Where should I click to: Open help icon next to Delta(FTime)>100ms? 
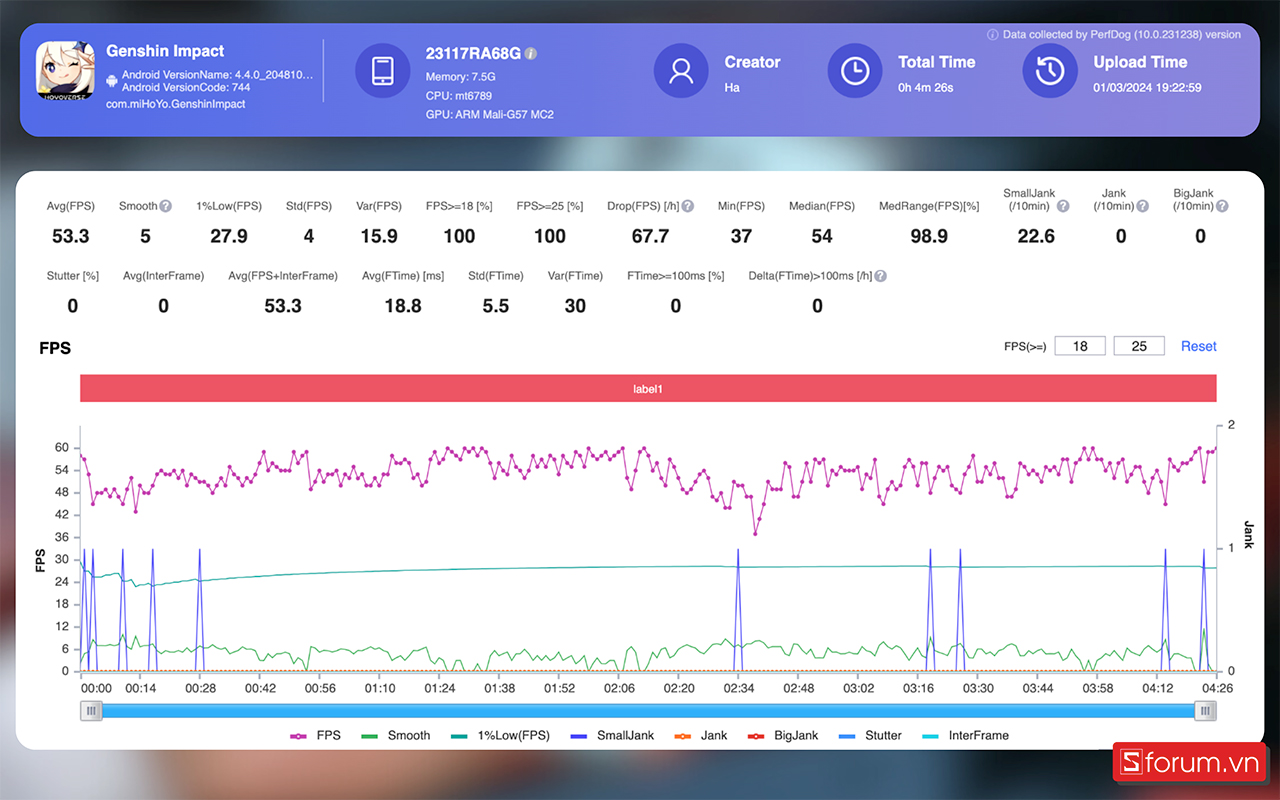880,276
